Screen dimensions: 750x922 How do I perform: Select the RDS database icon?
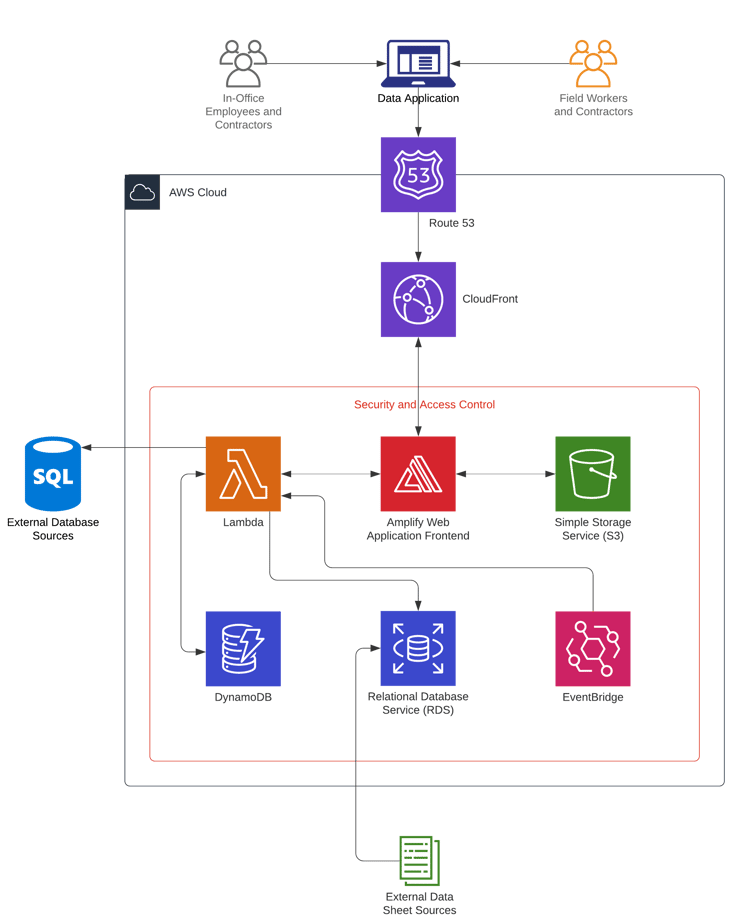coord(418,648)
